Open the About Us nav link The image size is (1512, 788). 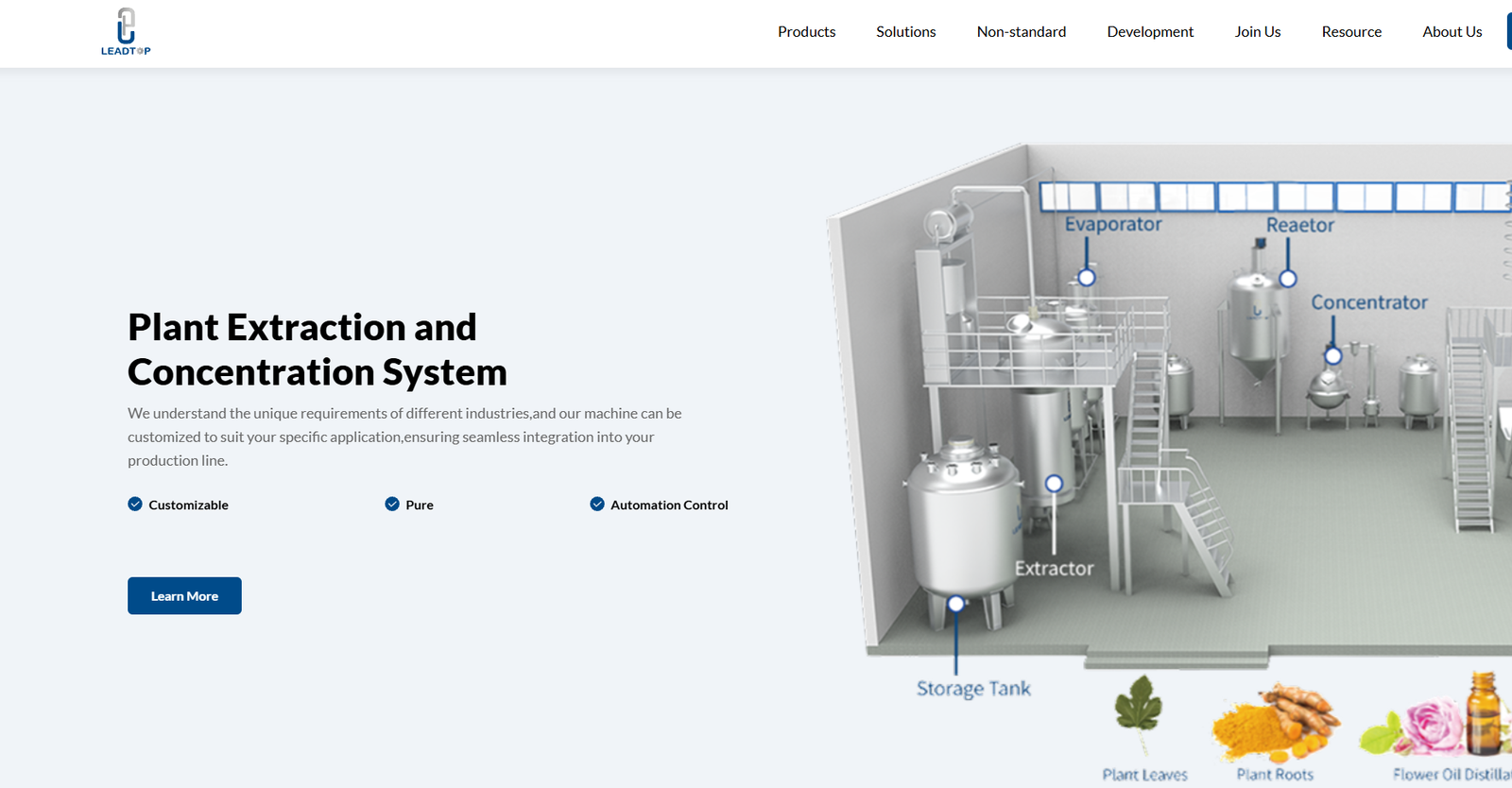tap(1452, 32)
